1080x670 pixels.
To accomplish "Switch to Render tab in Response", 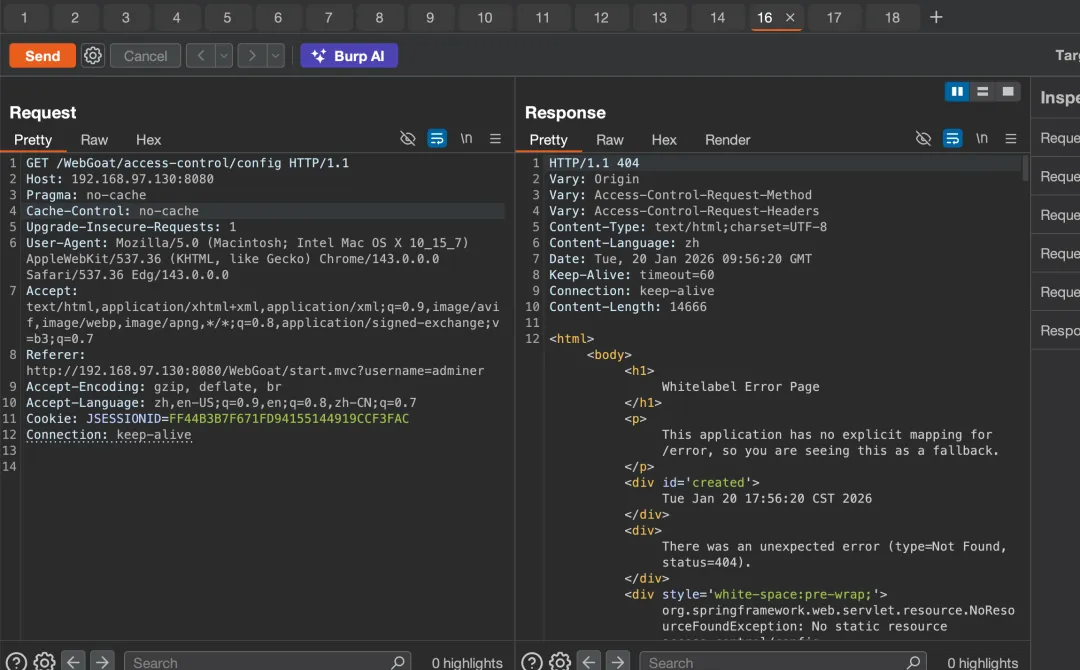I will 727,140.
